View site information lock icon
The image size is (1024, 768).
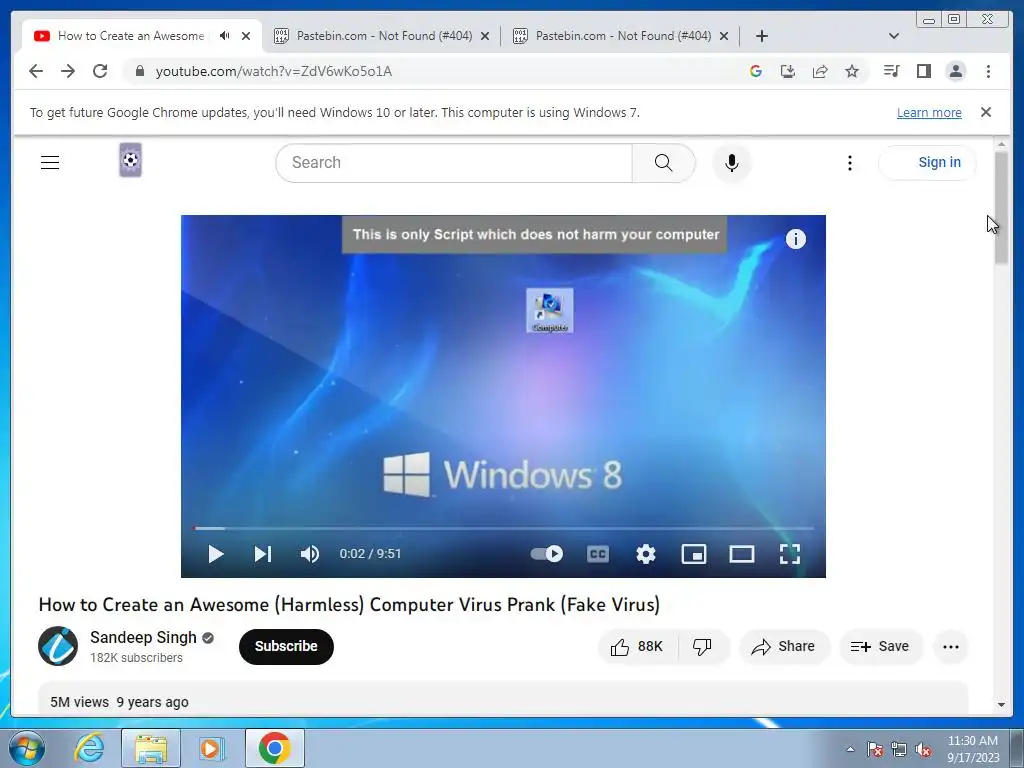(139, 71)
